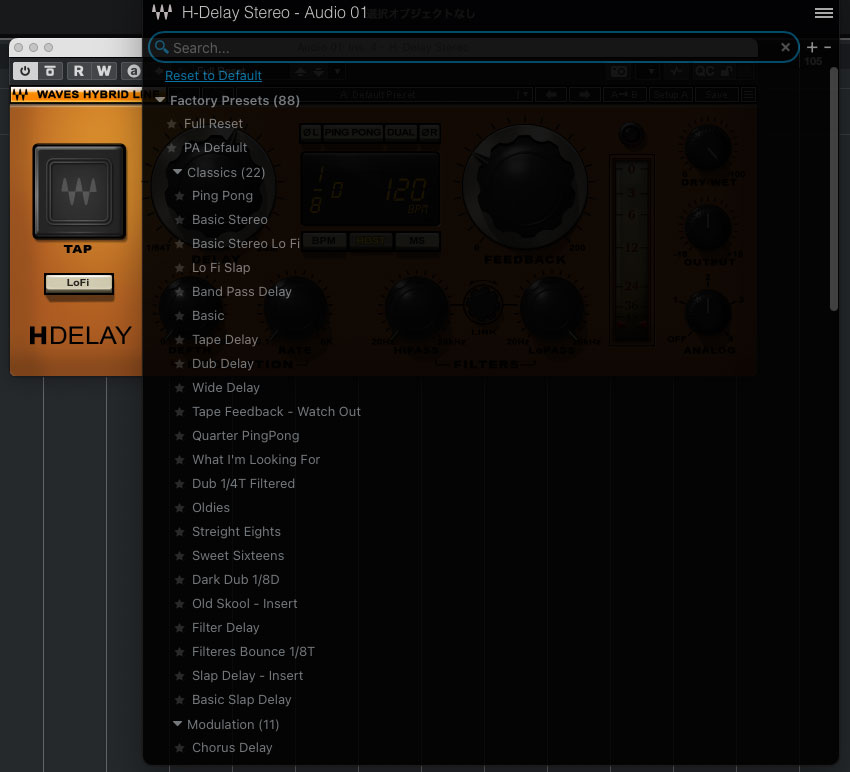
Task: Enable Read automation with the R button
Action: pos(79,71)
